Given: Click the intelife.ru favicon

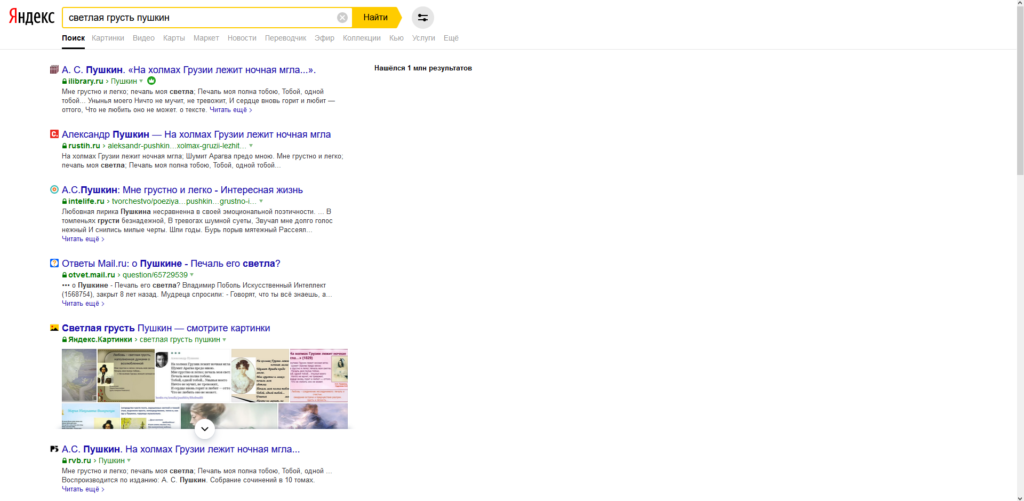Looking at the screenshot, I should click(54, 189).
